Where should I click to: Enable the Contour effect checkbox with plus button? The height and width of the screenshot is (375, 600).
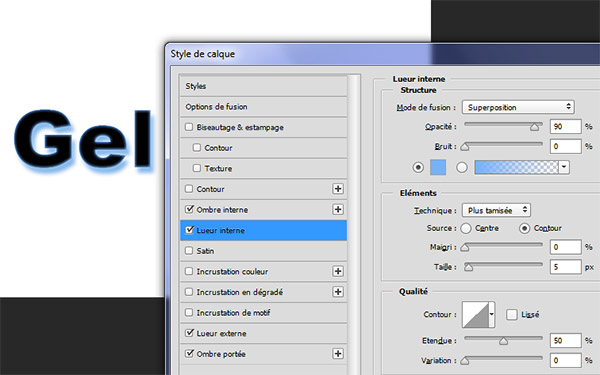189,189
